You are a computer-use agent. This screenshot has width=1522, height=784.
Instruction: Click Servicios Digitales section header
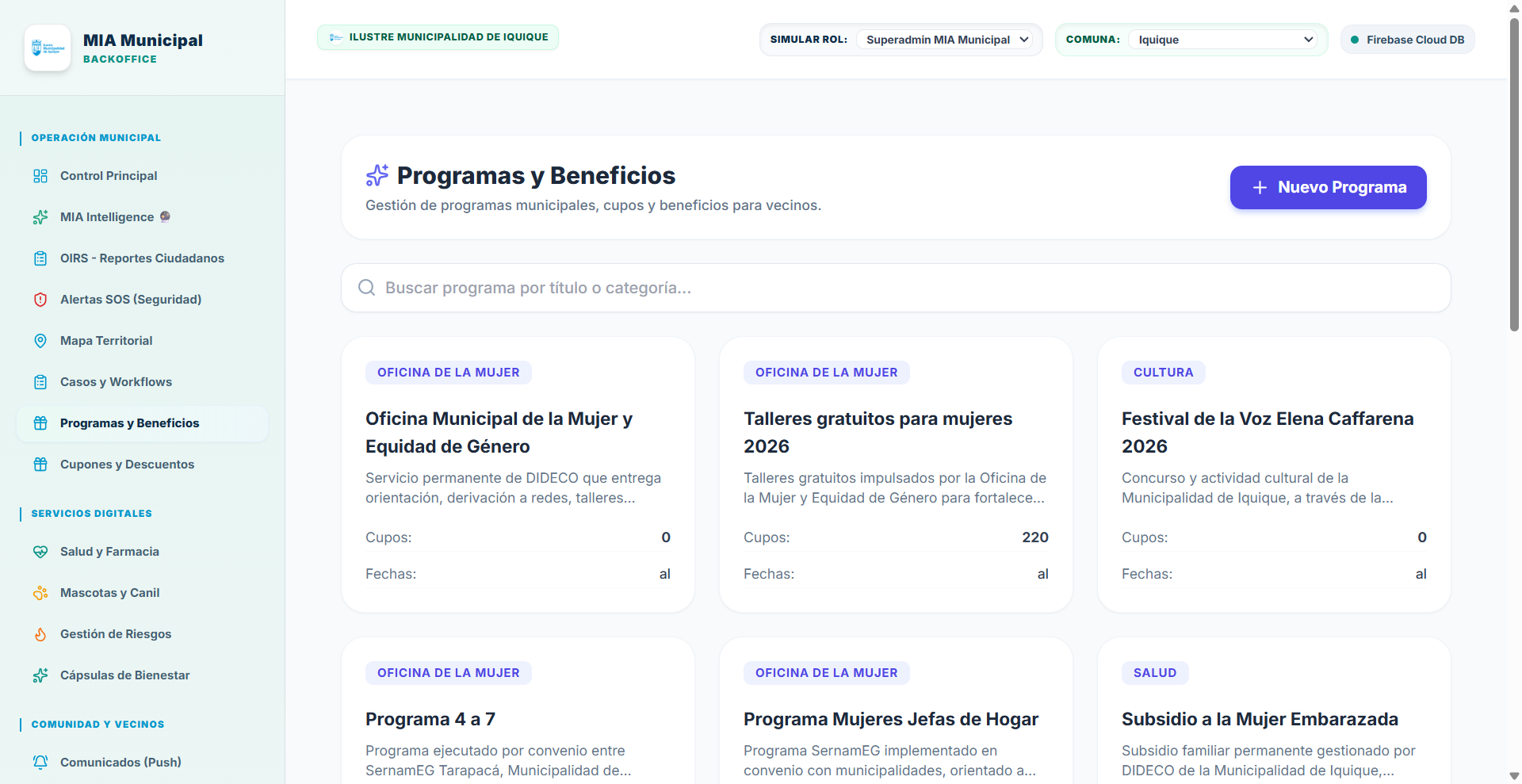click(91, 514)
